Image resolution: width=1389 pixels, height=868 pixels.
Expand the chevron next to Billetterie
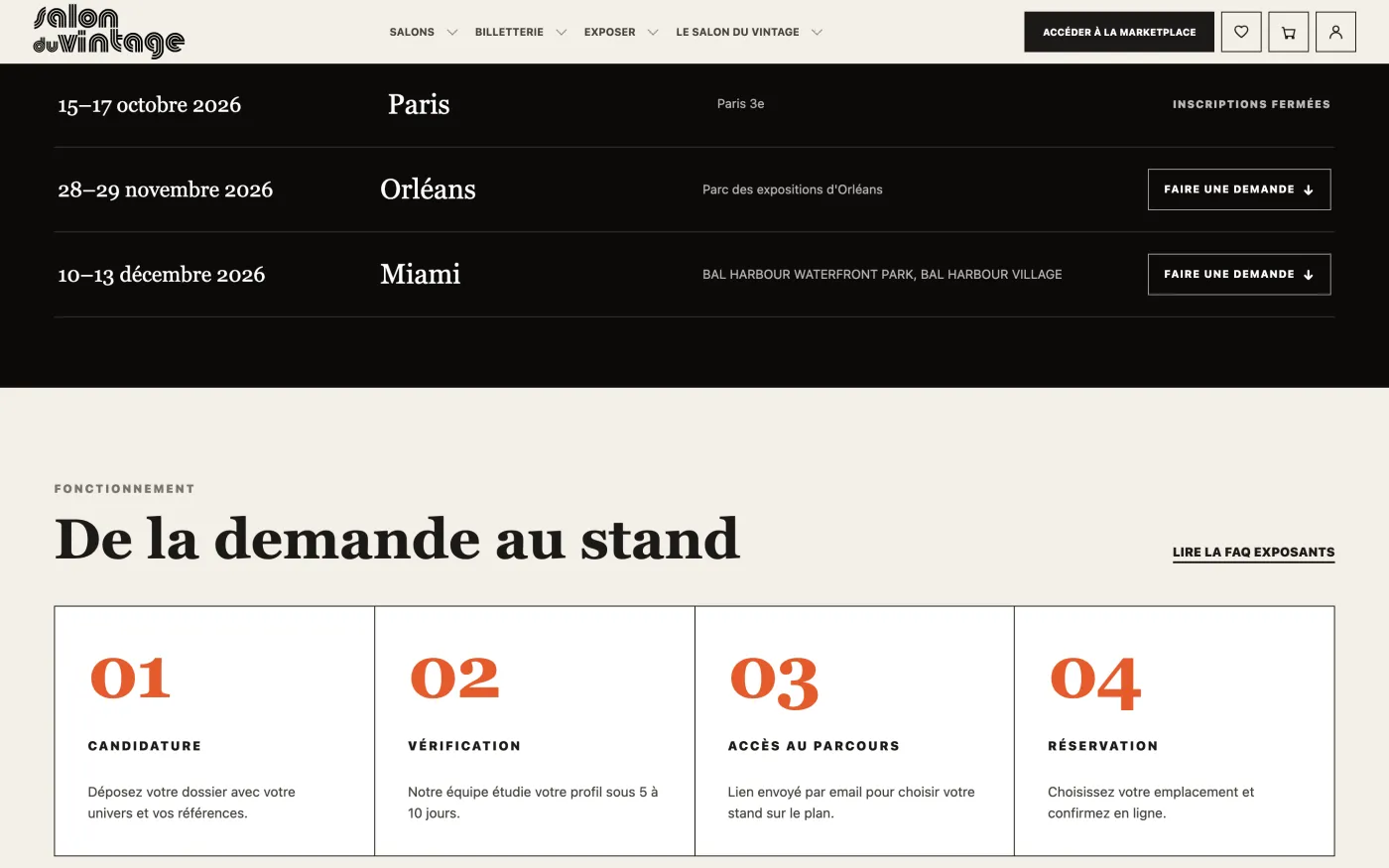pyautogui.click(x=562, y=33)
